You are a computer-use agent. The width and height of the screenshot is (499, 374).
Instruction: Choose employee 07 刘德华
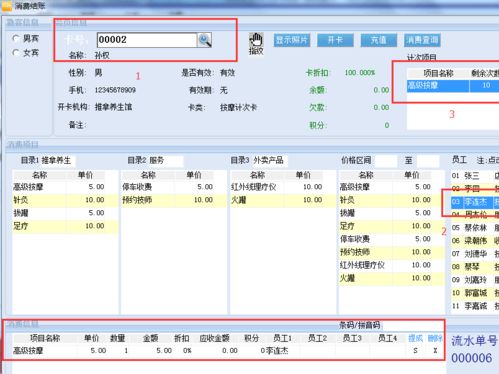coord(475,254)
